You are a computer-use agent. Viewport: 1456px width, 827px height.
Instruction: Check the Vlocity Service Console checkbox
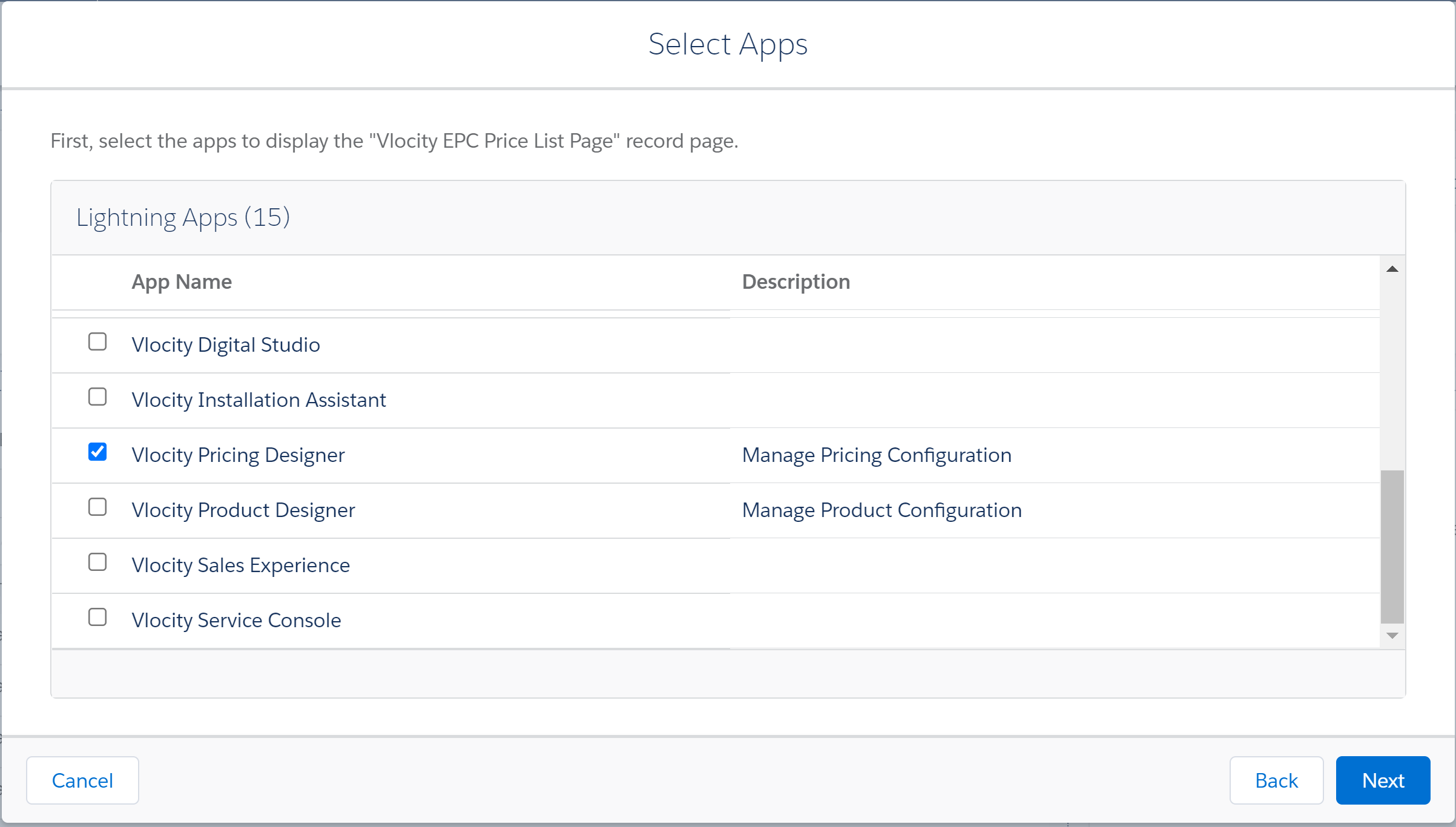(x=97, y=618)
